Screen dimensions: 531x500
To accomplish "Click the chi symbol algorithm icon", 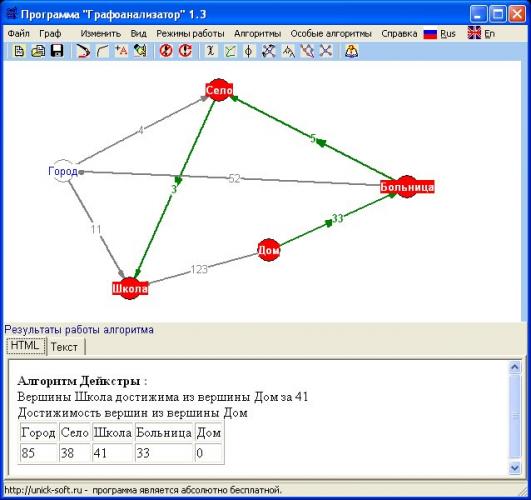I will [211, 51].
